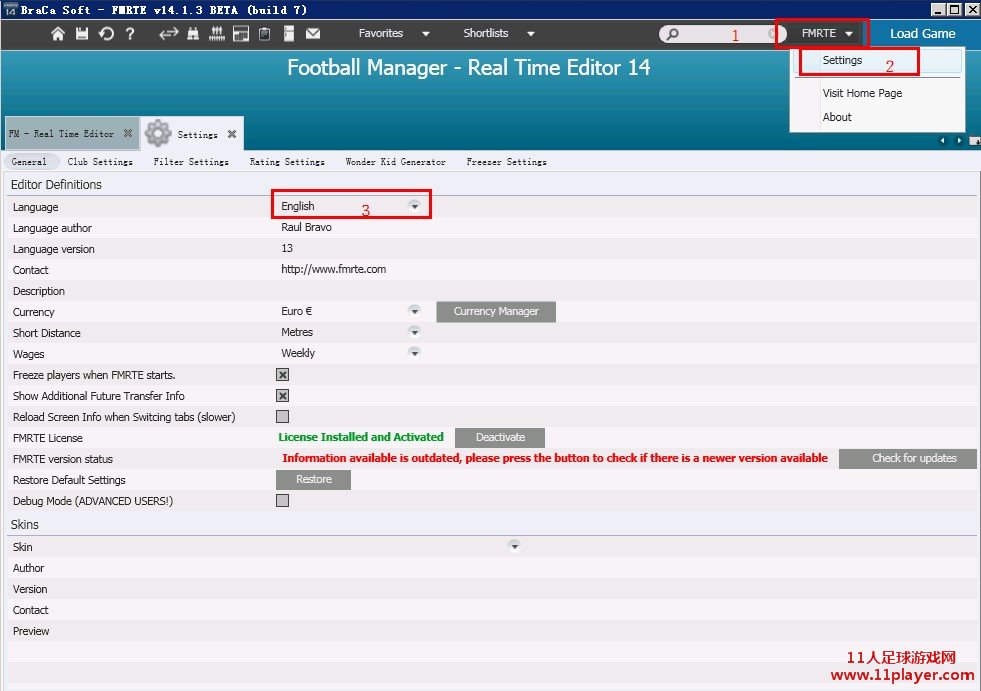The image size is (981, 691).
Task: Close the FM - Real Time Editor tab
Action: click(x=128, y=133)
